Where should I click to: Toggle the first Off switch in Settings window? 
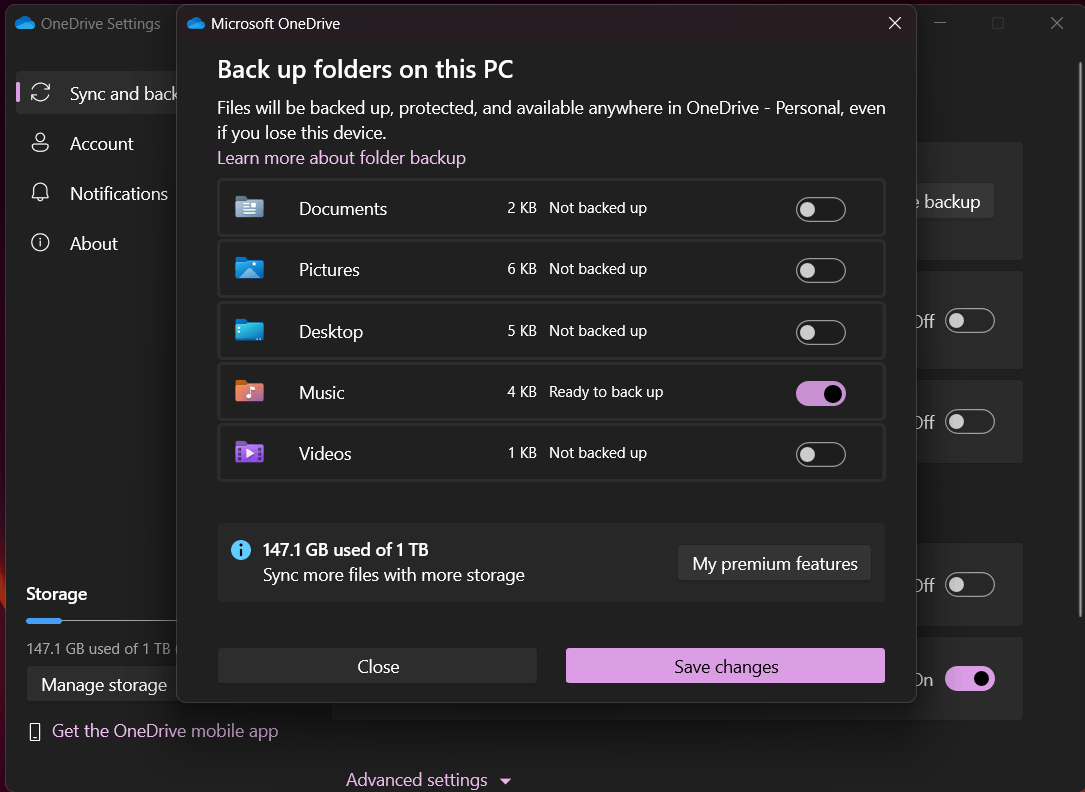[x=969, y=321]
